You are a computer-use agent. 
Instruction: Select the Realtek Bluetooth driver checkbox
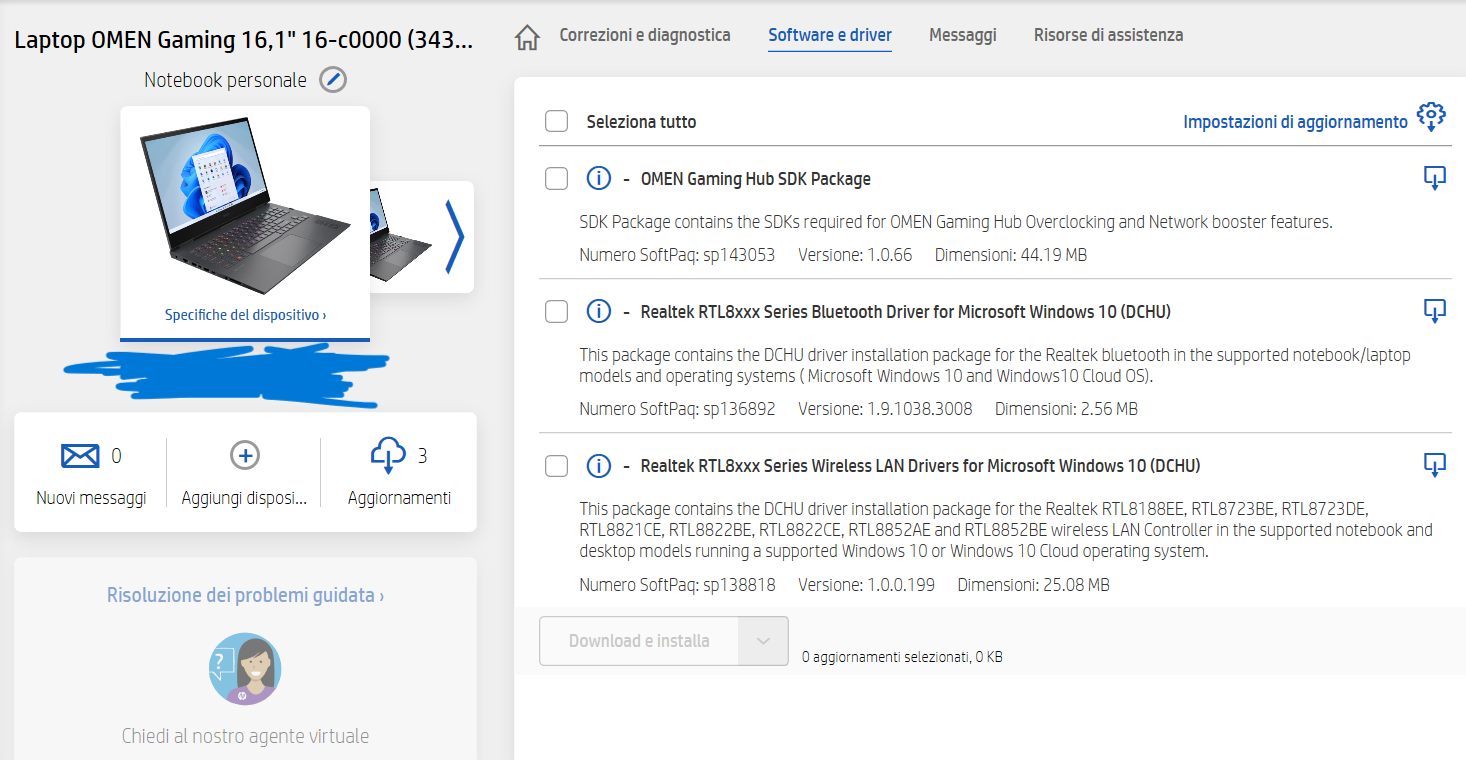tap(556, 311)
